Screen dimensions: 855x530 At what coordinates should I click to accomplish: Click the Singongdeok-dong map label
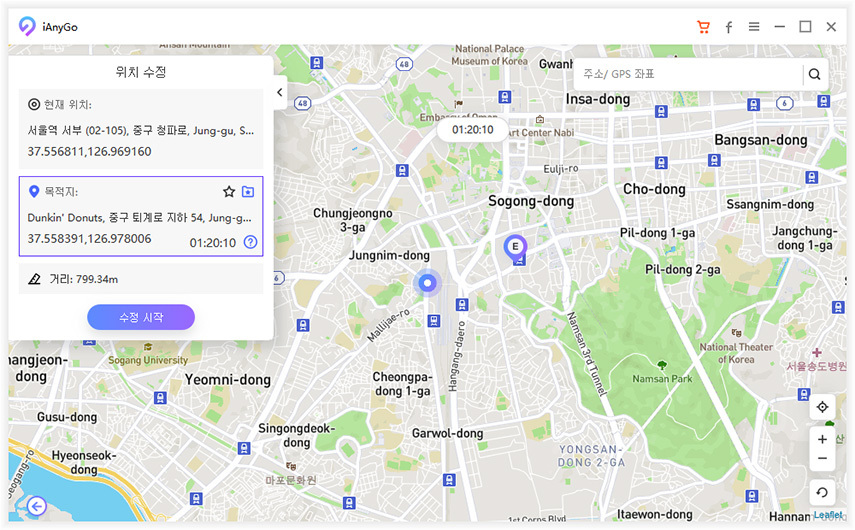296,435
